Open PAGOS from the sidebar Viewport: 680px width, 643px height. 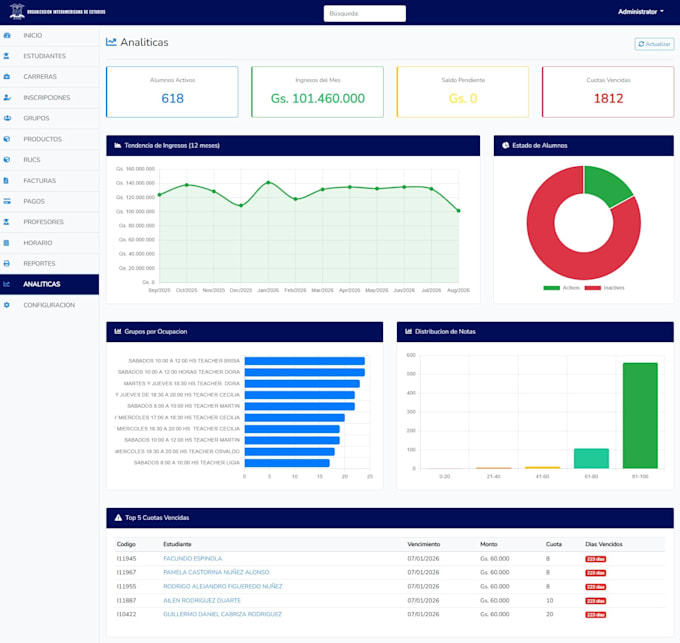click(49, 201)
